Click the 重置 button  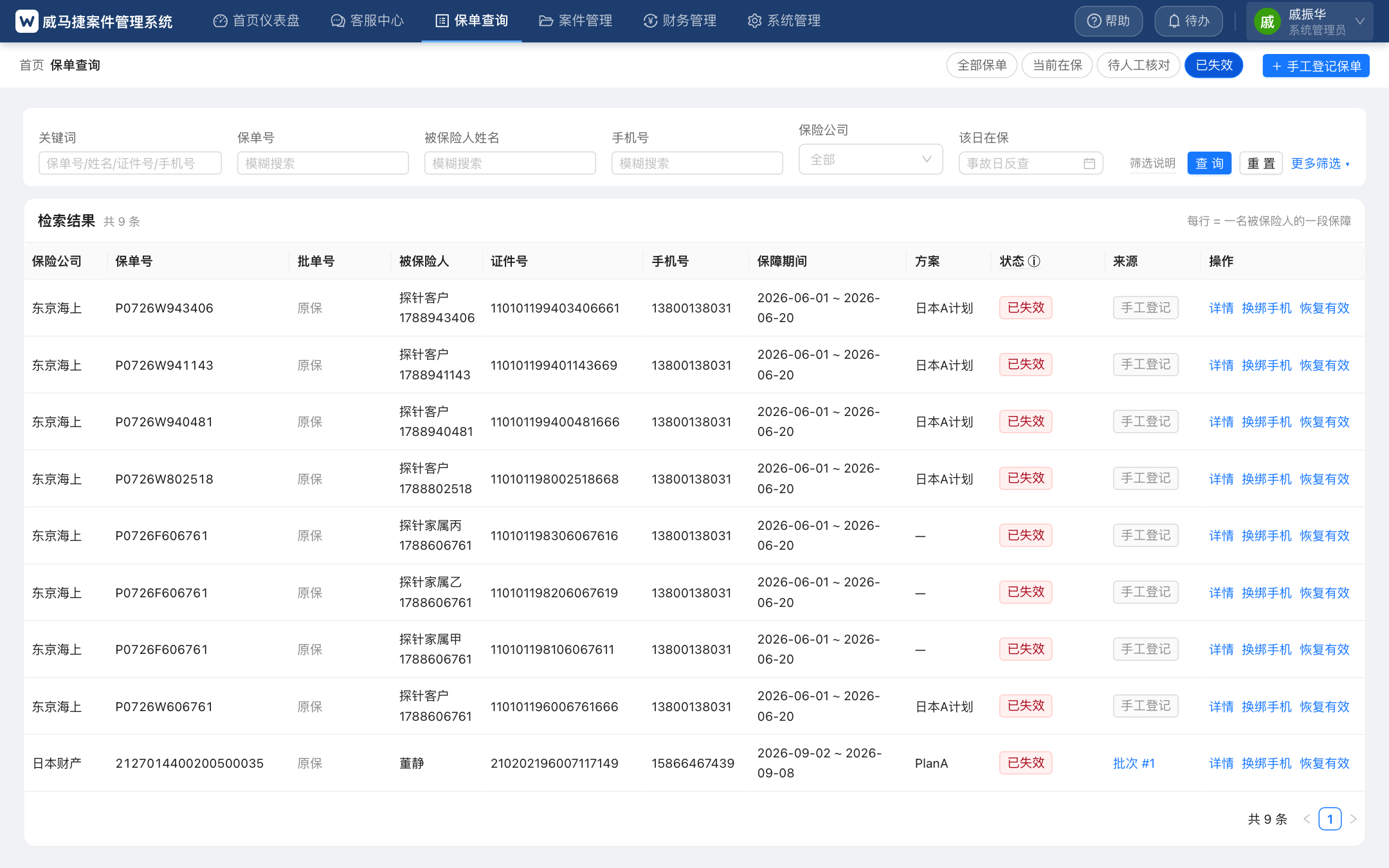(x=1260, y=163)
